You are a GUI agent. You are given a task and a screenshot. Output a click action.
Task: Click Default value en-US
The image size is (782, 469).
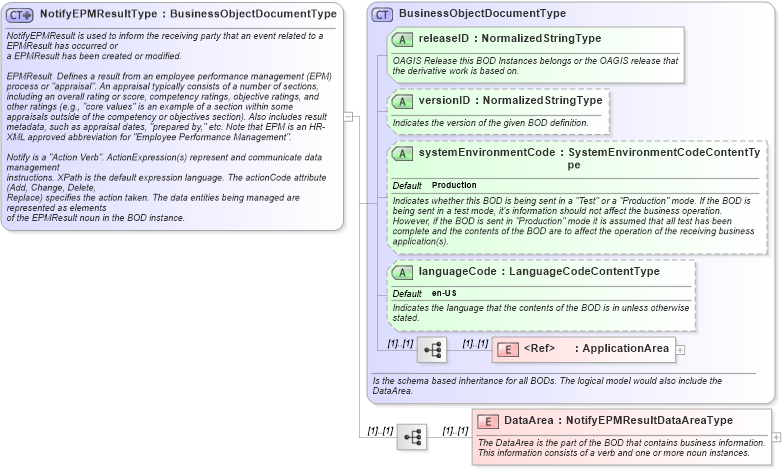pos(444,293)
